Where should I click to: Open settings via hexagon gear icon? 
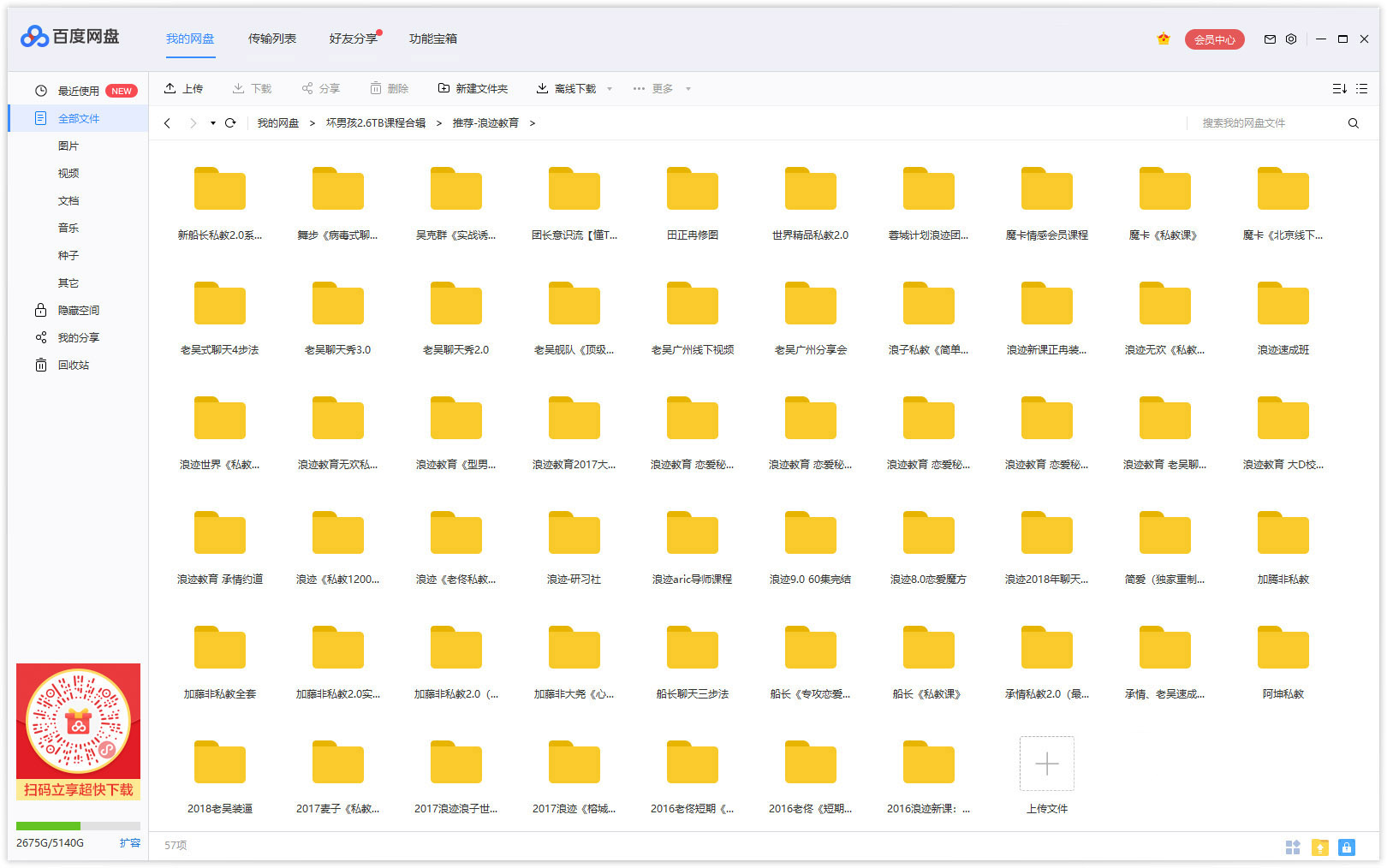(1291, 39)
